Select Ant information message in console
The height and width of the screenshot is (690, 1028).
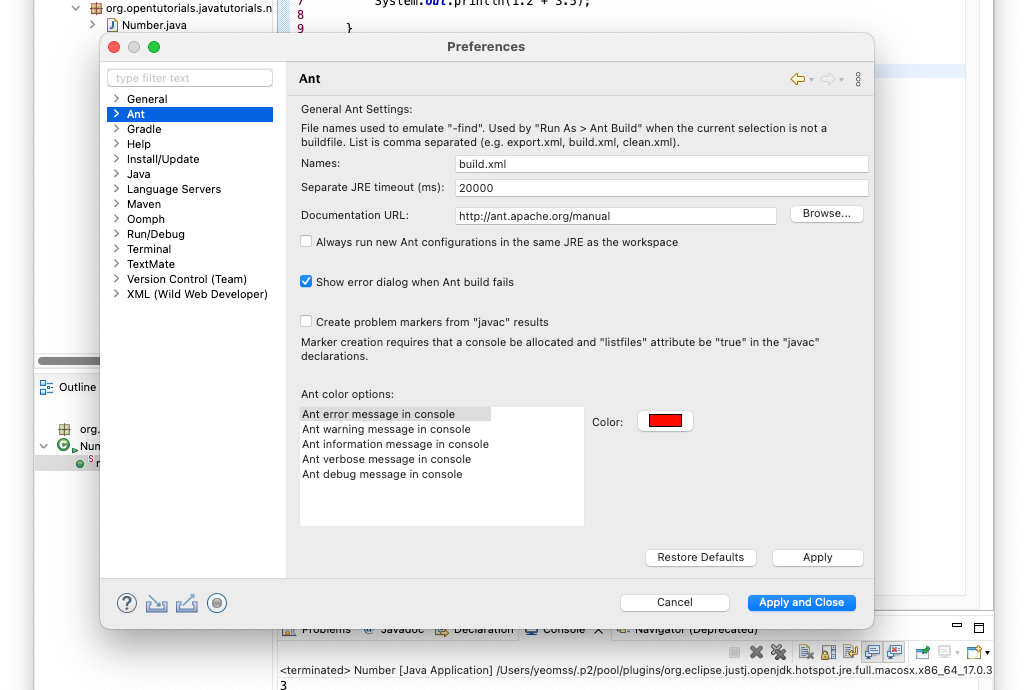click(395, 445)
